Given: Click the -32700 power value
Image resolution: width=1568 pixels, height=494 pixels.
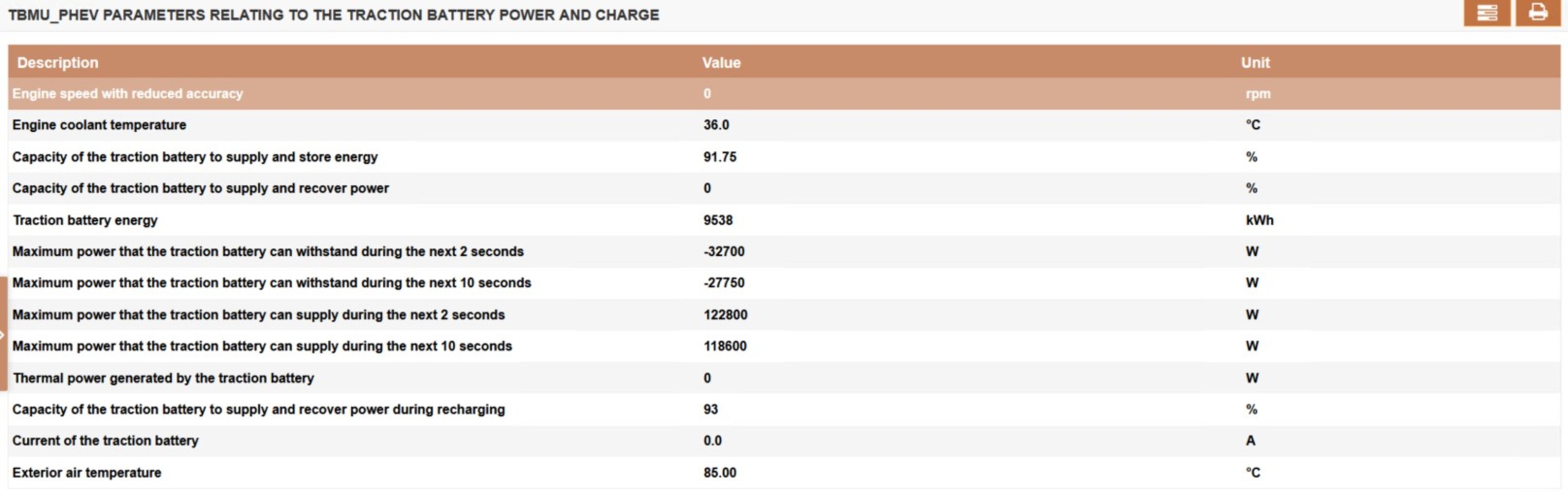Looking at the screenshot, I should pyautogui.click(x=724, y=252).
